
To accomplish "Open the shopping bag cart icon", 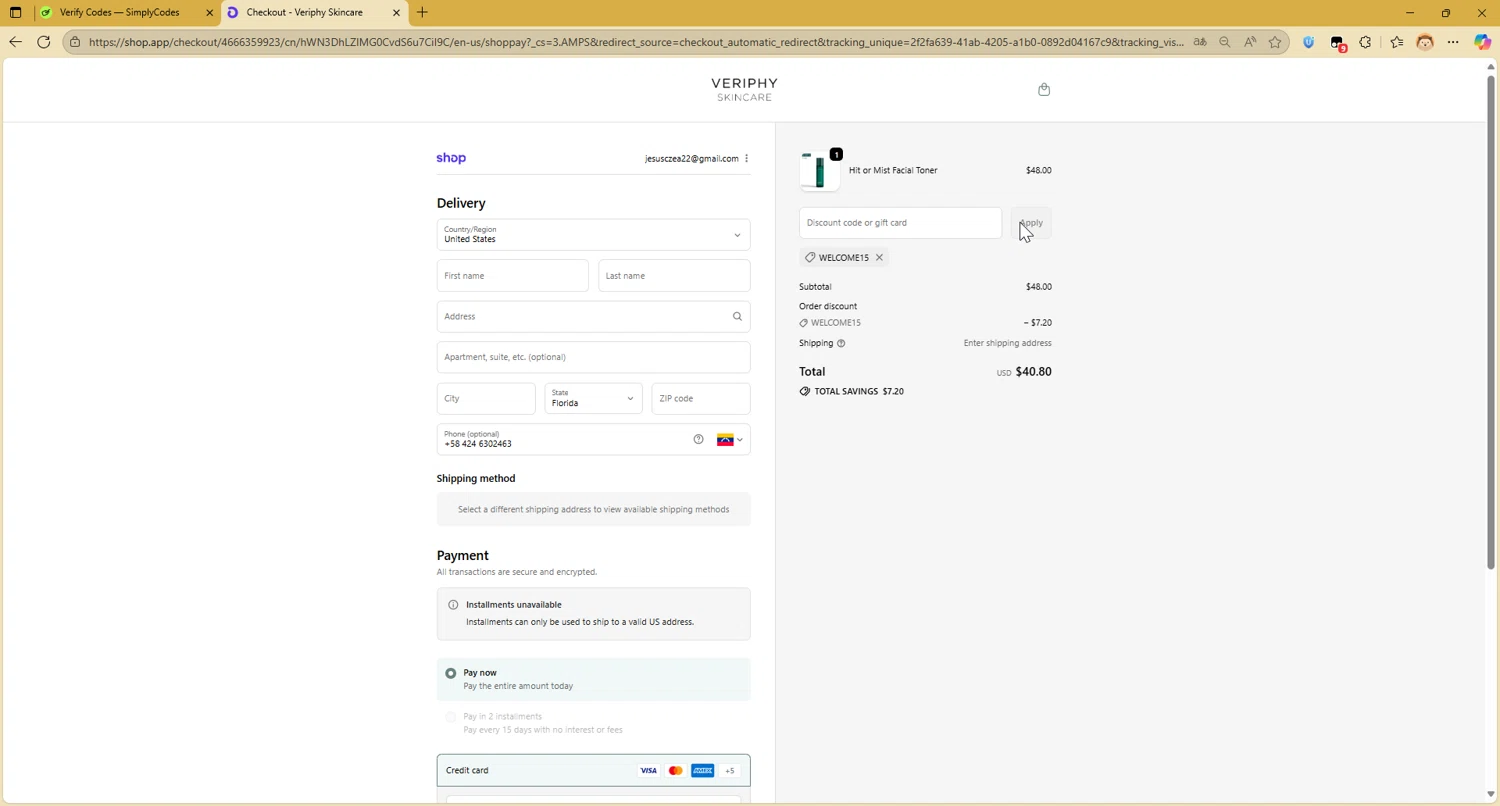I will [1044, 89].
